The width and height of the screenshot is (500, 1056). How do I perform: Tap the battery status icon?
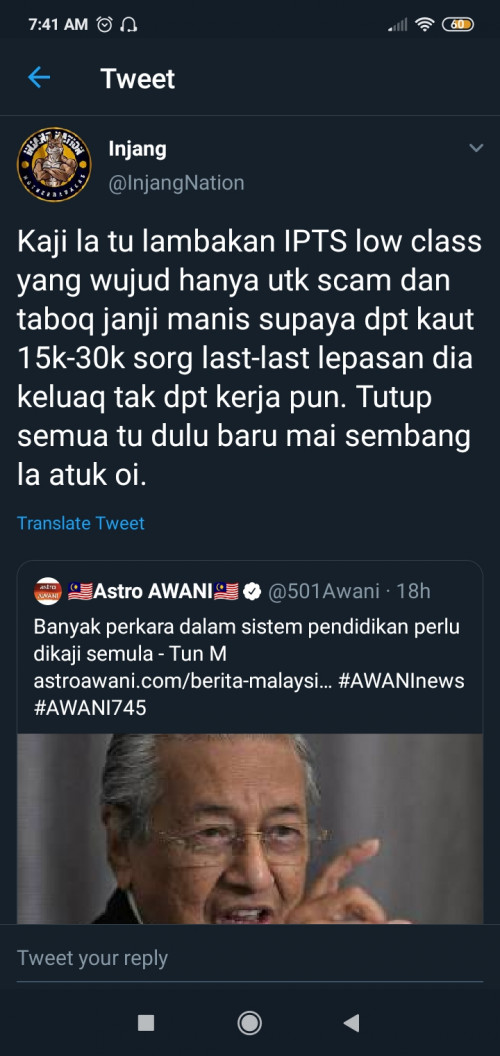458,24
